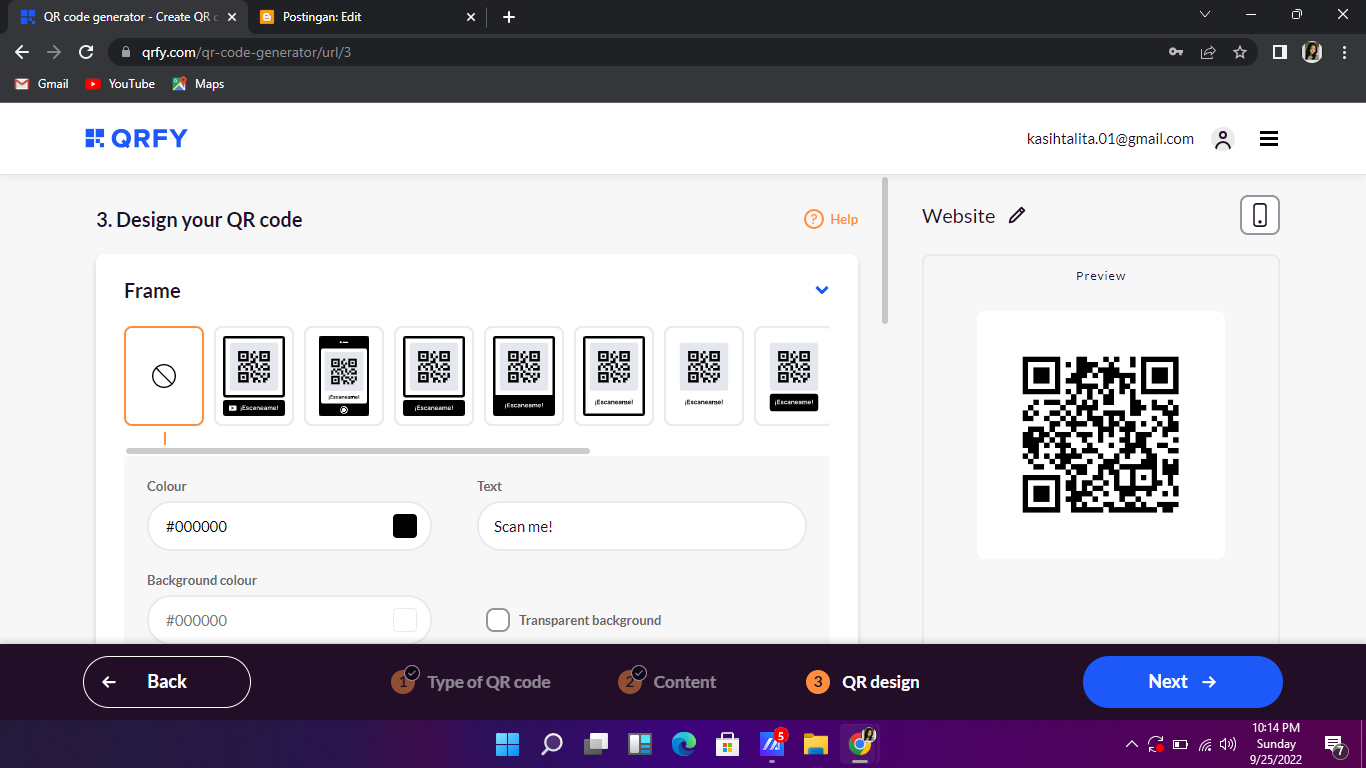
Task: Open the browser side panel icon
Action: pos(1279,52)
